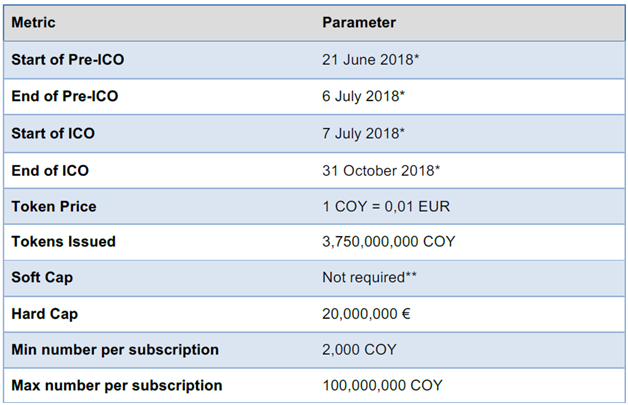Click the 1 COY = 0,01 EUR value
Image resolution: width=628 pixels, height=405 pixels.
pyautogui.click(x=386, y=206)
